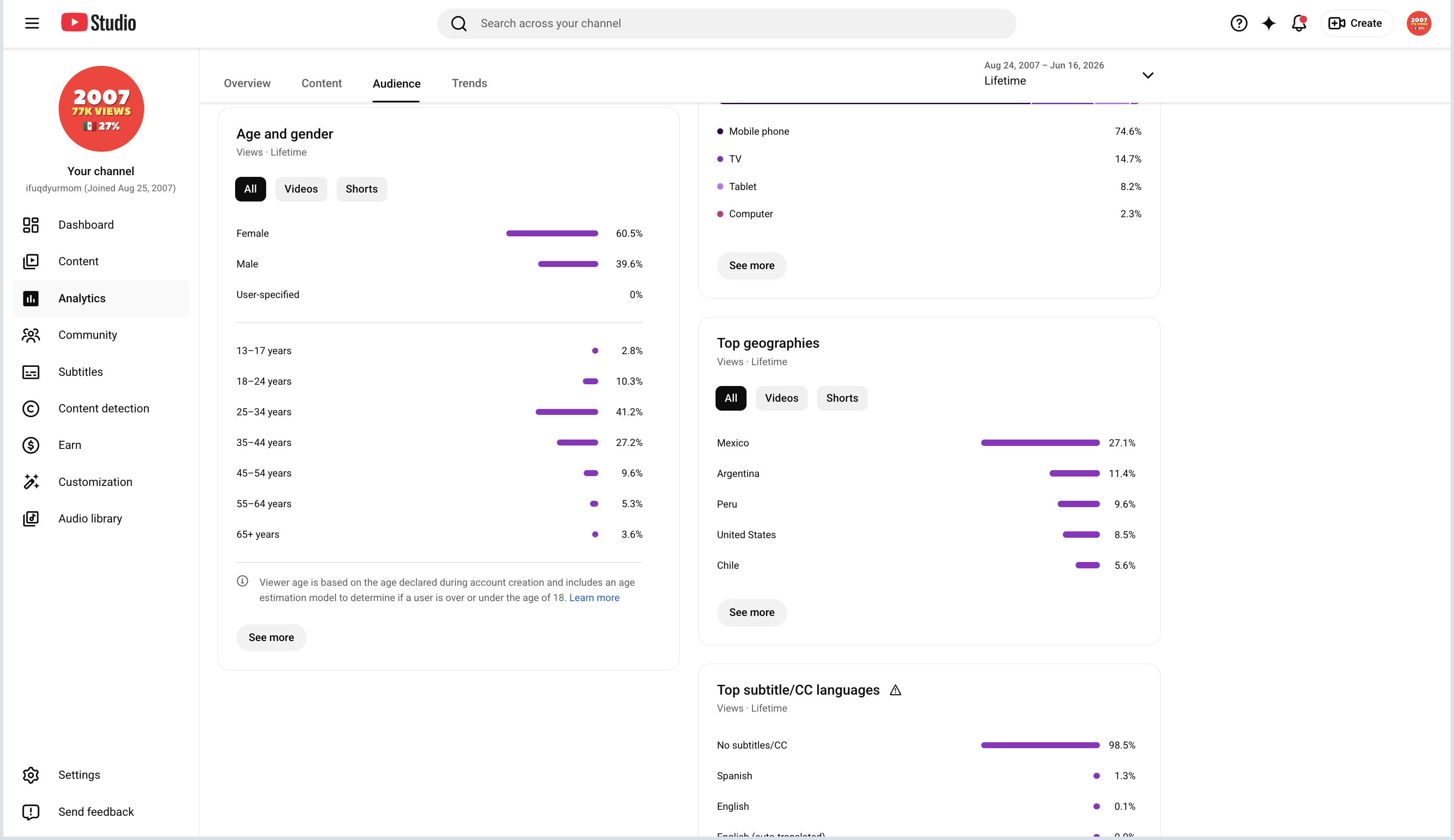
Task: Open the help question mark icon
Action: pyautogui.click(x=1239, y=24)
